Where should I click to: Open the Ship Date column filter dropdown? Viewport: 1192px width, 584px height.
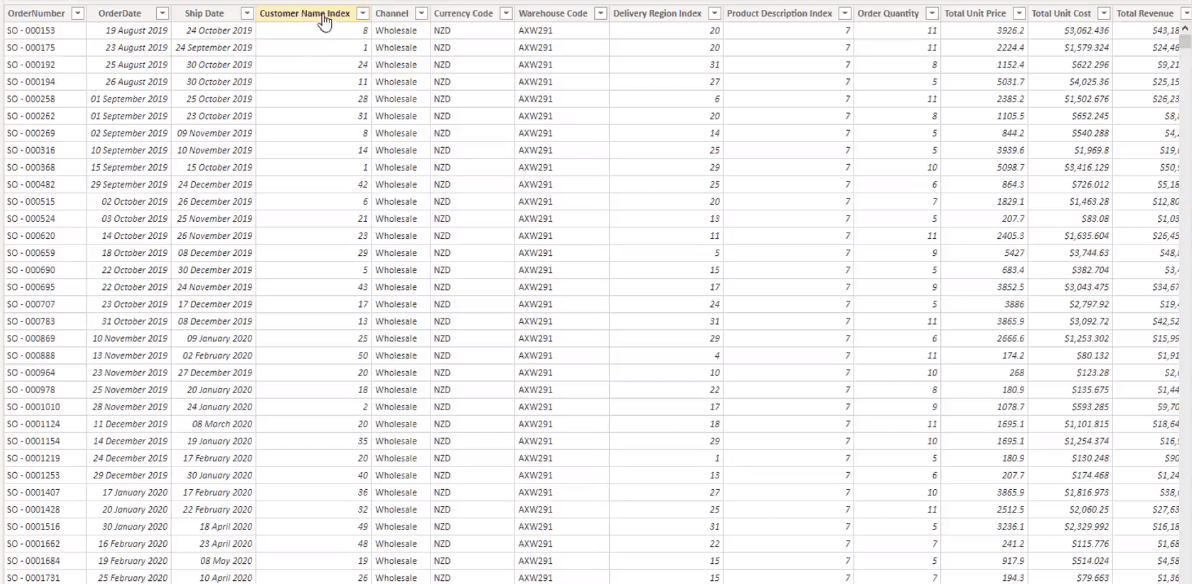coord(246,14)
